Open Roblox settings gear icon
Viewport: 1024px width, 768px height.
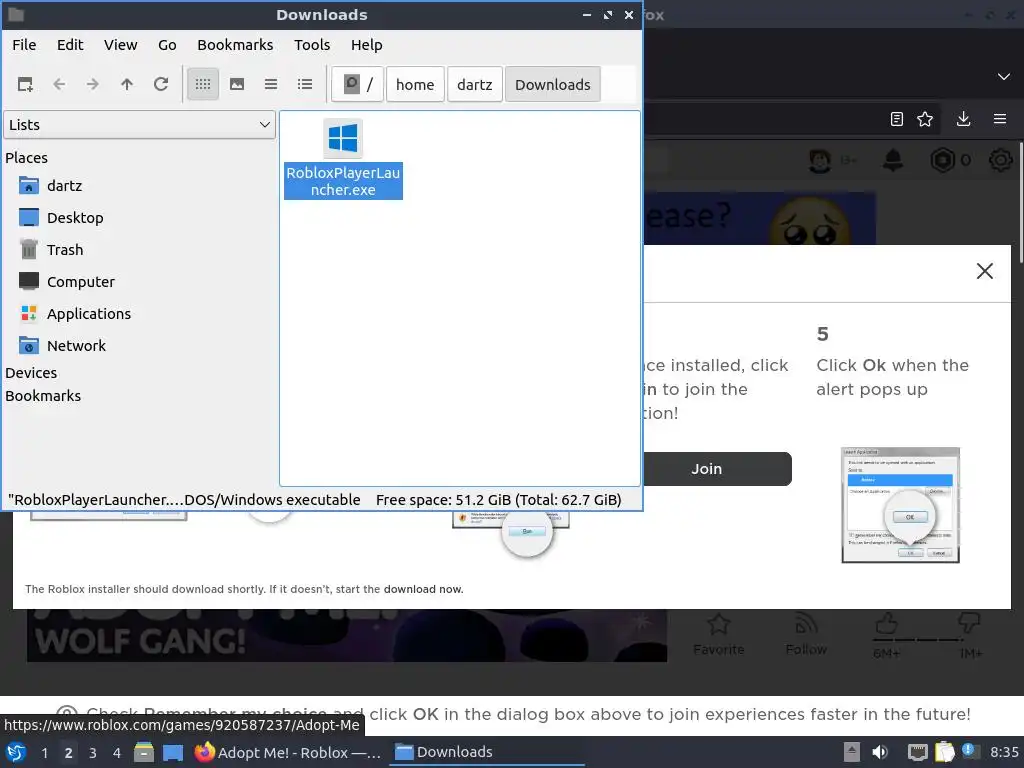point(1000,160)
